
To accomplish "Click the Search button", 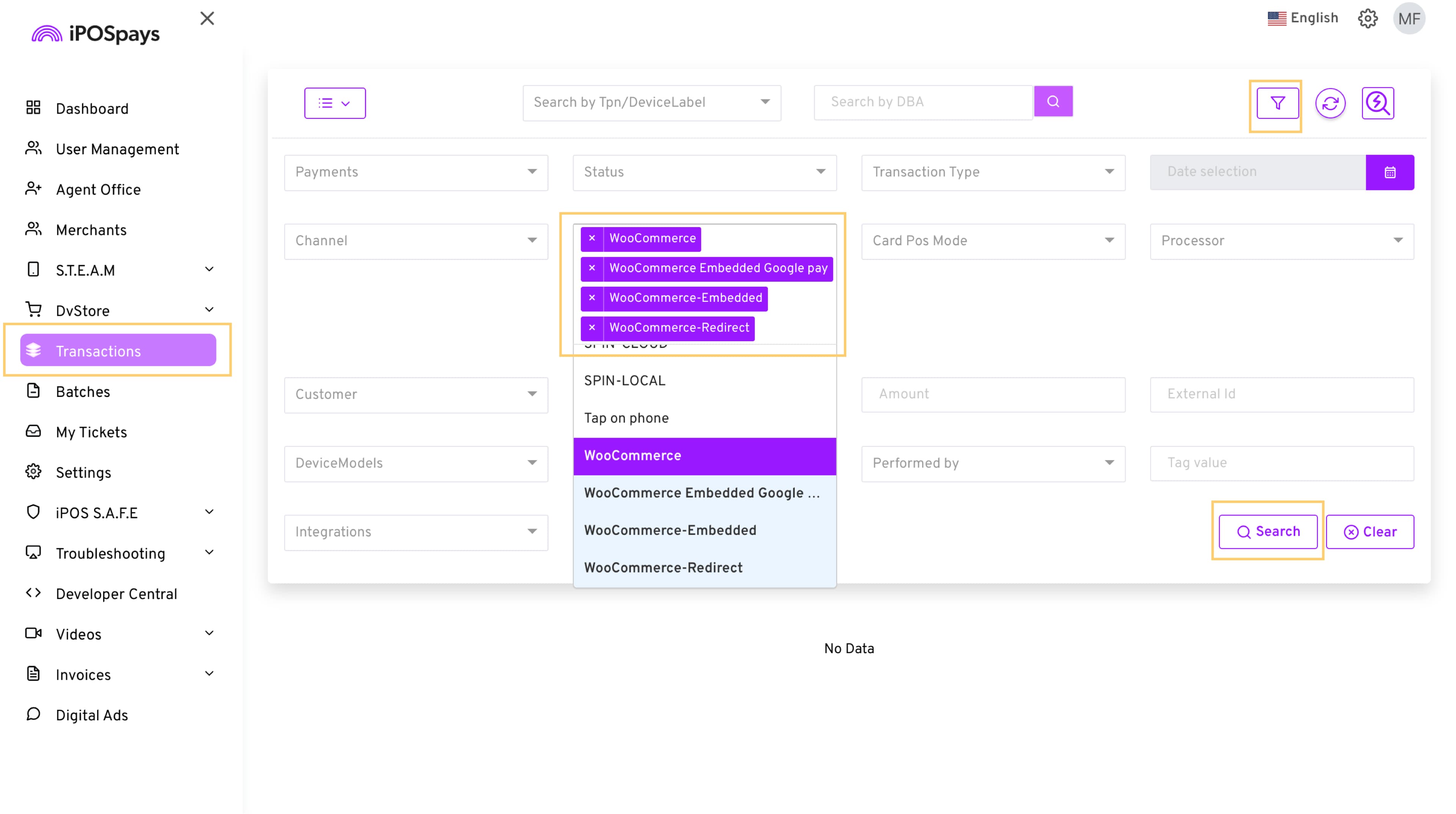I will click(1268, 532).
